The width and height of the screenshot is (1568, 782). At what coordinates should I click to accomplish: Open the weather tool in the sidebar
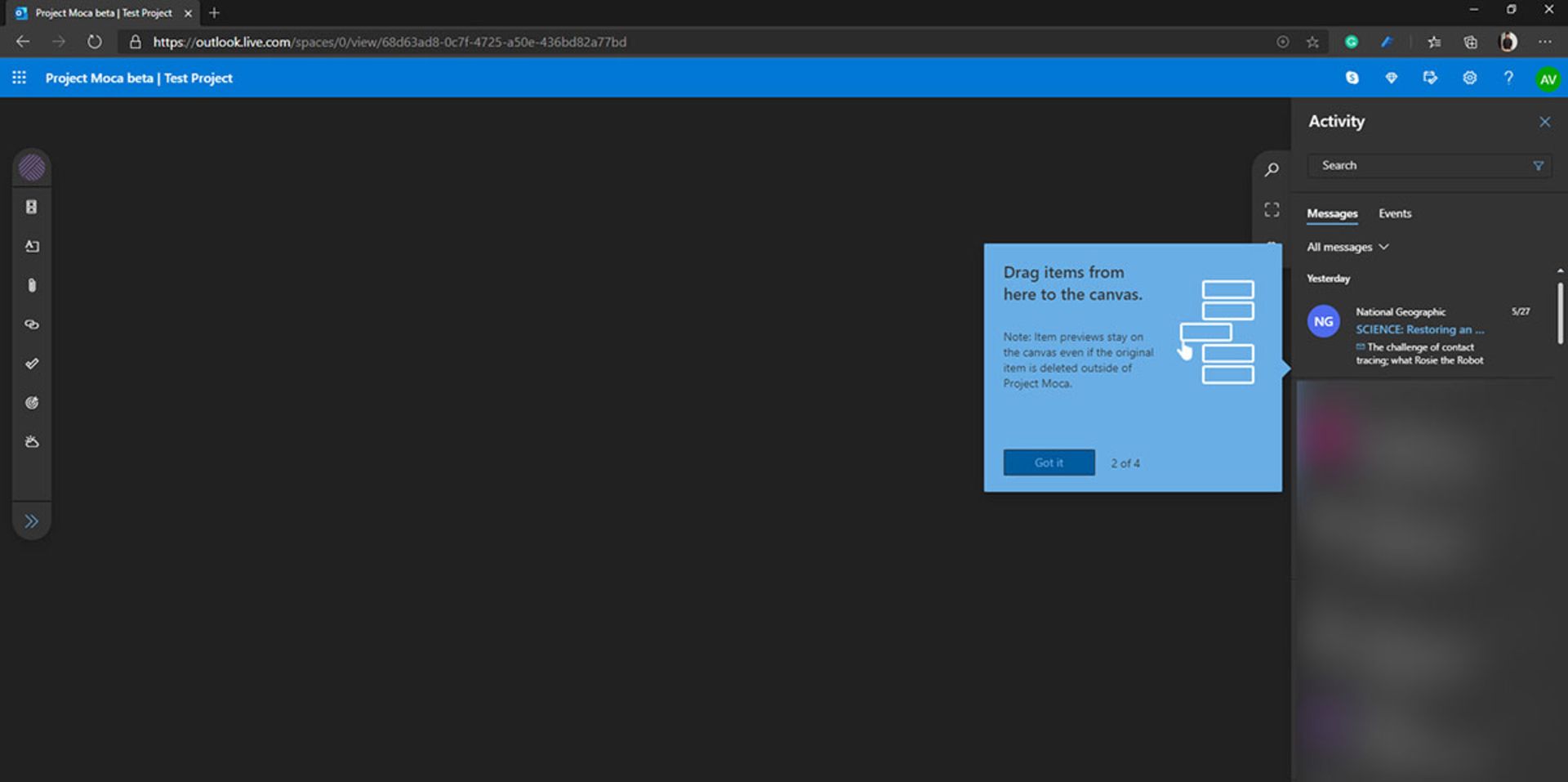[31, 441]
